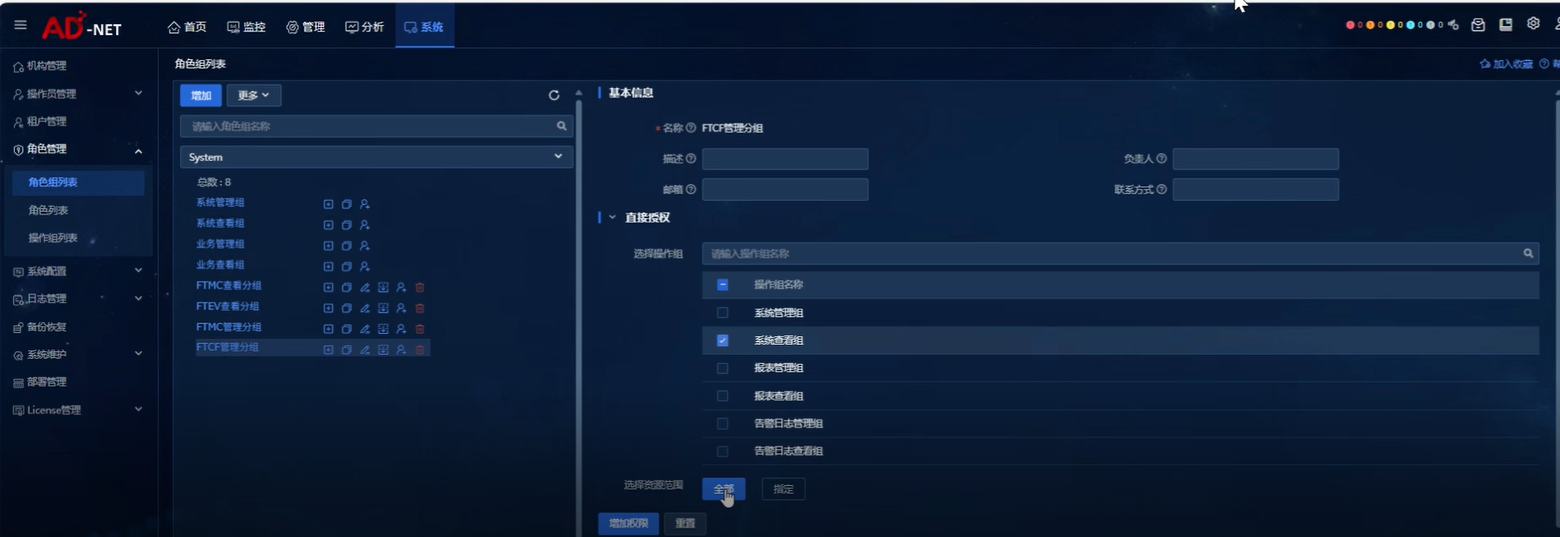Check the 系统管理组 operation group checkbox
Image resolution: width=1560 pixels, height=537 pixels.
723,313
